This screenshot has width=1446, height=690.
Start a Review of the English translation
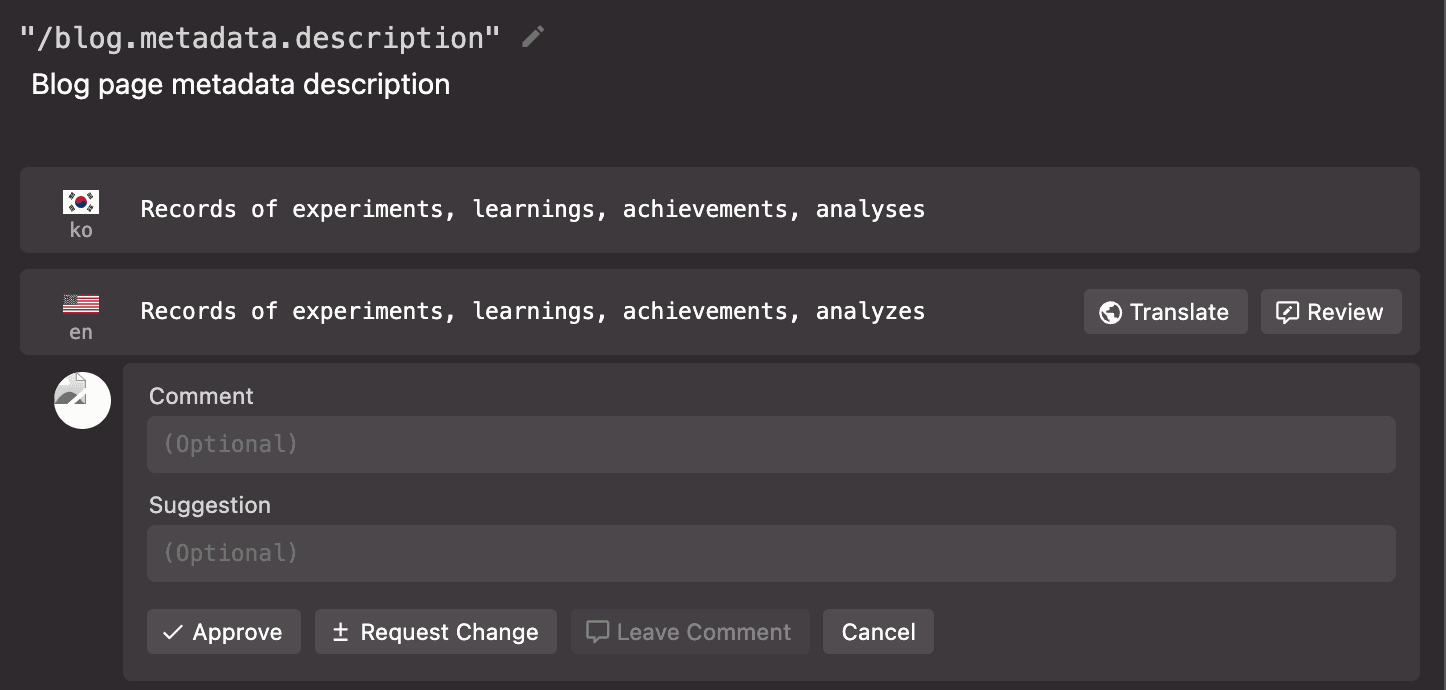[x=1331, y=312]
